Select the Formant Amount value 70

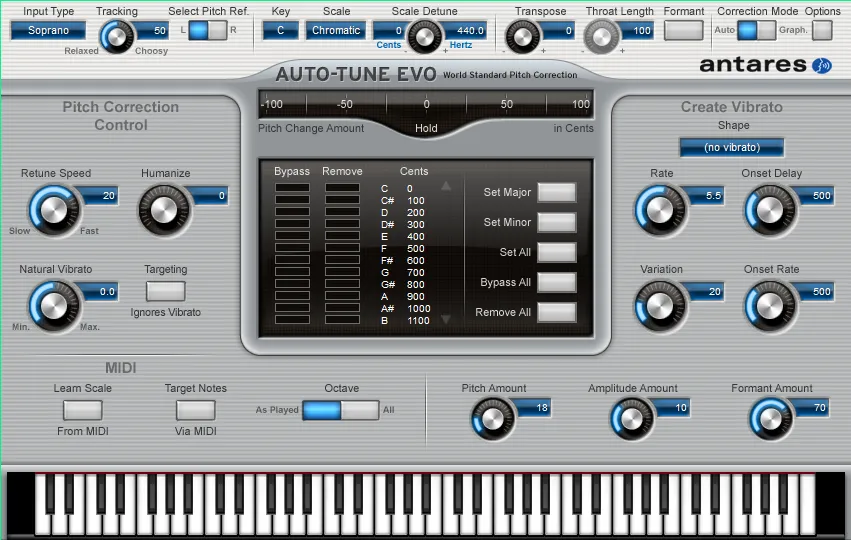point(812,408)
